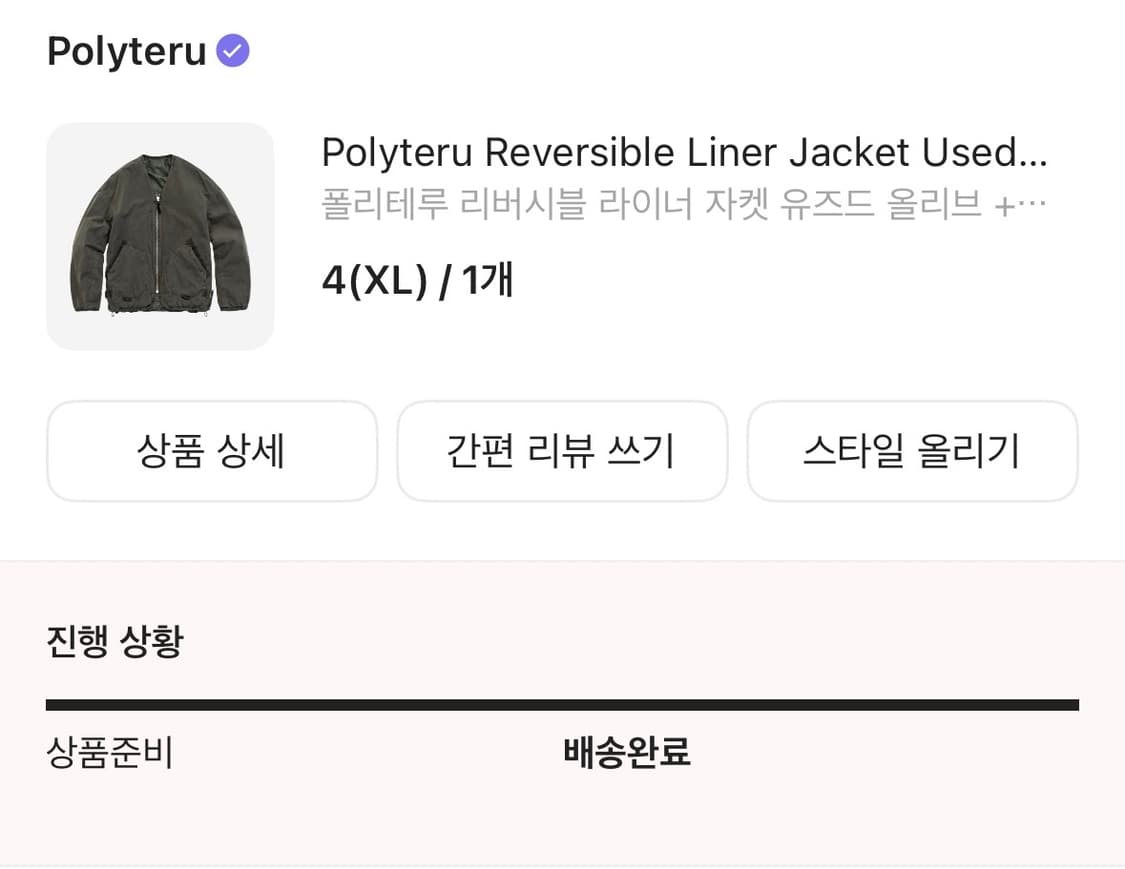The height and width of the screenshot is (869, 1125).
Task: Click the order progress bar under 진행 상황
Action: click(562, 703)
